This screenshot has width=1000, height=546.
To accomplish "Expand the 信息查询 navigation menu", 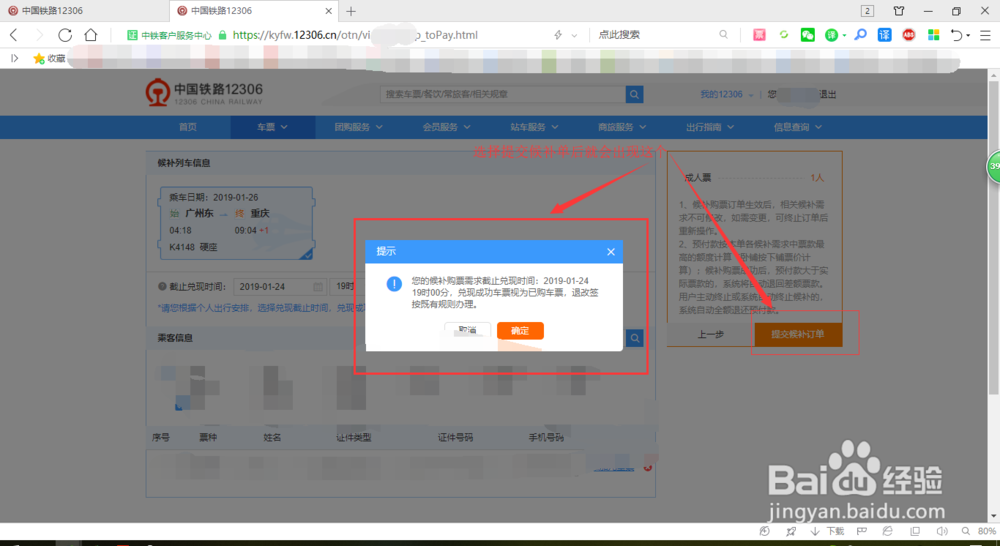I will pyautogui.click(x=798, y=127).
